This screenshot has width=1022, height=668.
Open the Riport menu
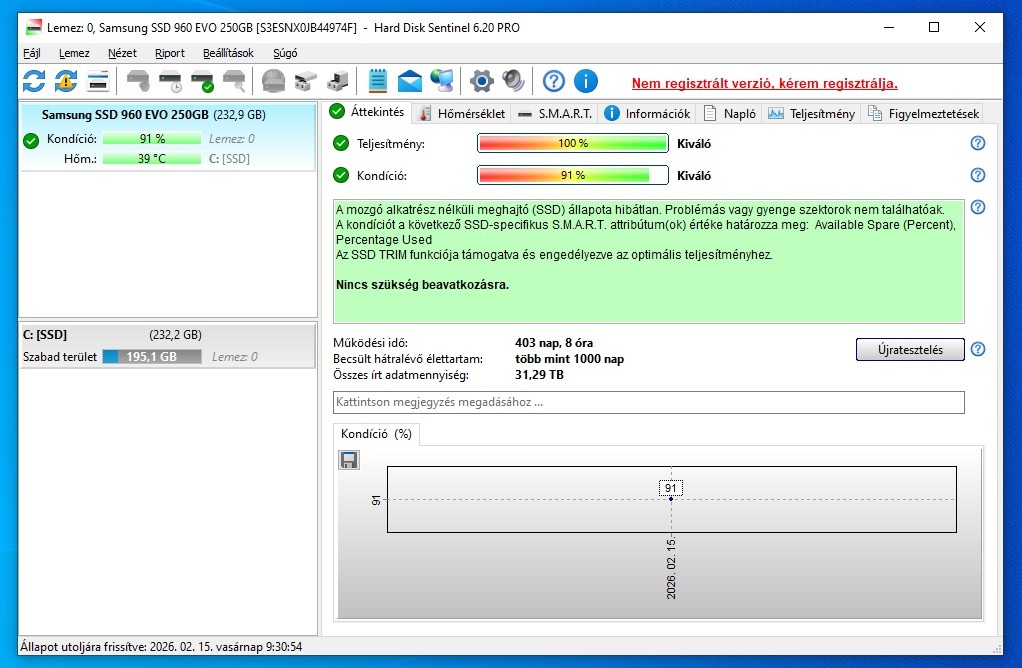(x=169, y=53)
